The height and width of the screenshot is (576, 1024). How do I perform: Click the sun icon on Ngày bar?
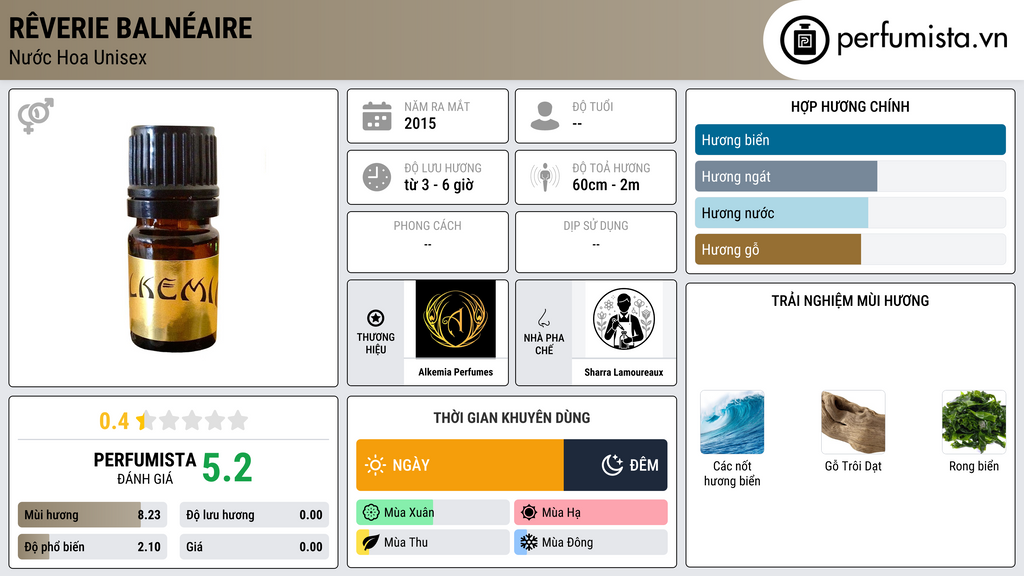[376, 465]
